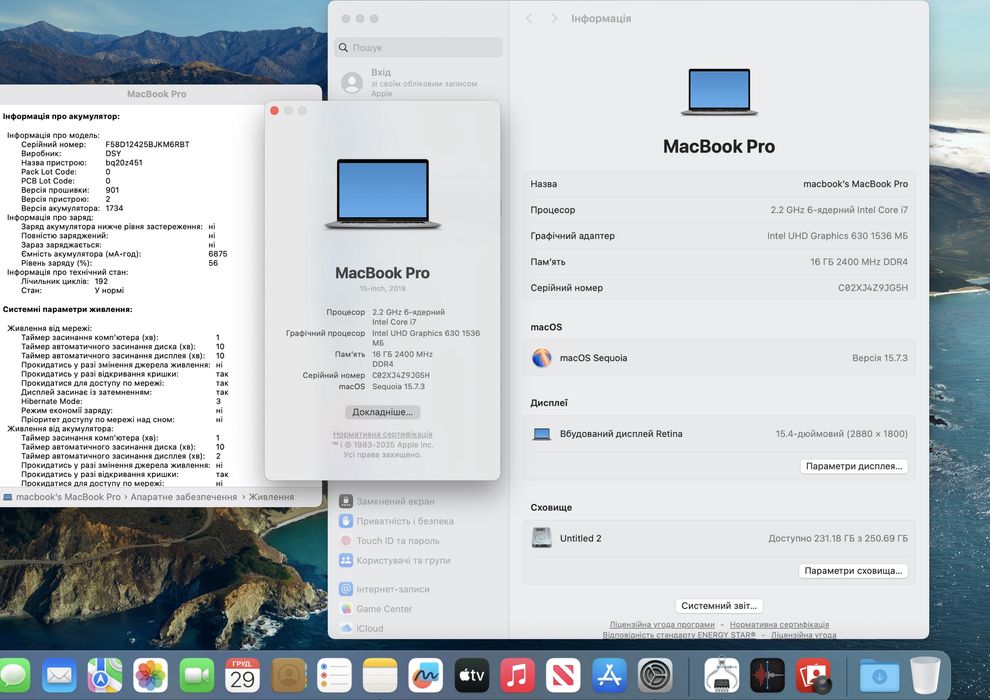The image size is (990, 700).
Task: Select Sequoia 15.7.3 in About window
Action: coord(398,386)
